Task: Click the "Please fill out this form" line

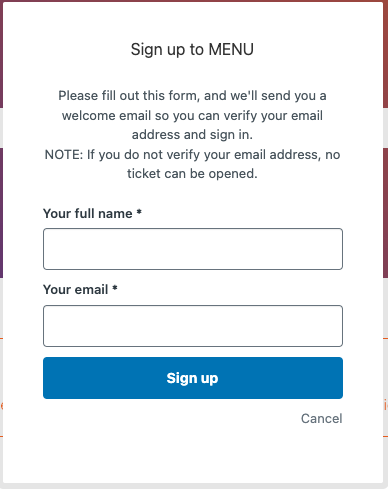Action: tap(192, 96)
